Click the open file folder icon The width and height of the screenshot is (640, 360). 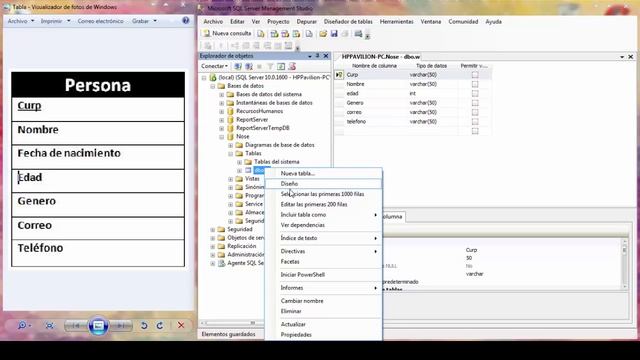click(323, 33)
